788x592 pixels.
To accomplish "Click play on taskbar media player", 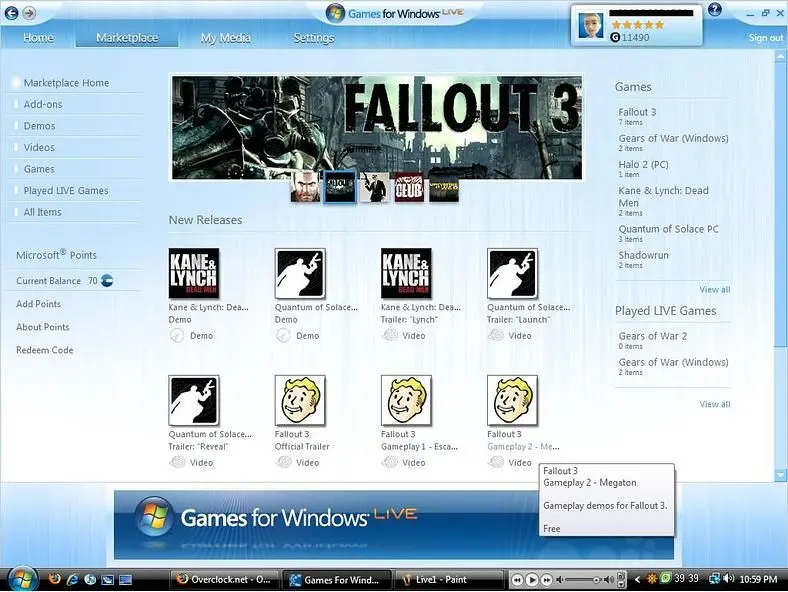I will (532, 580).
